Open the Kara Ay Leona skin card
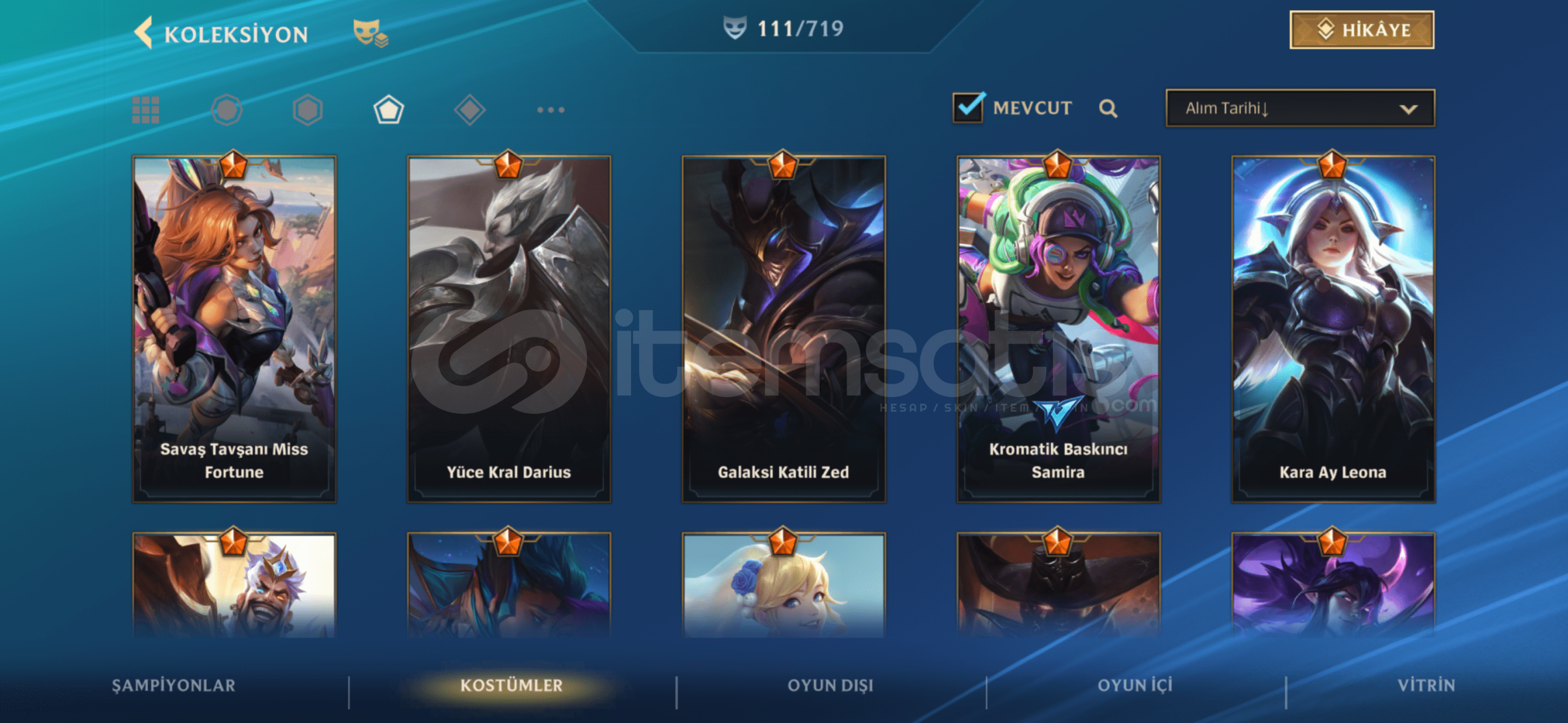 [1333, 329]
